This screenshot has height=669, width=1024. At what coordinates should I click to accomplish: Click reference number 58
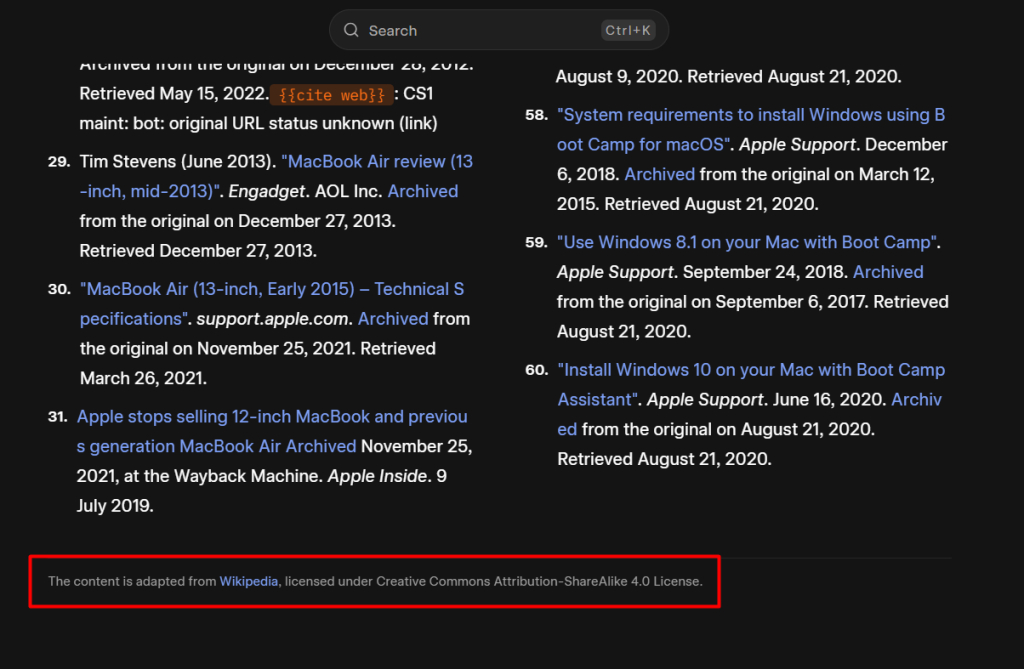[536, 115]
